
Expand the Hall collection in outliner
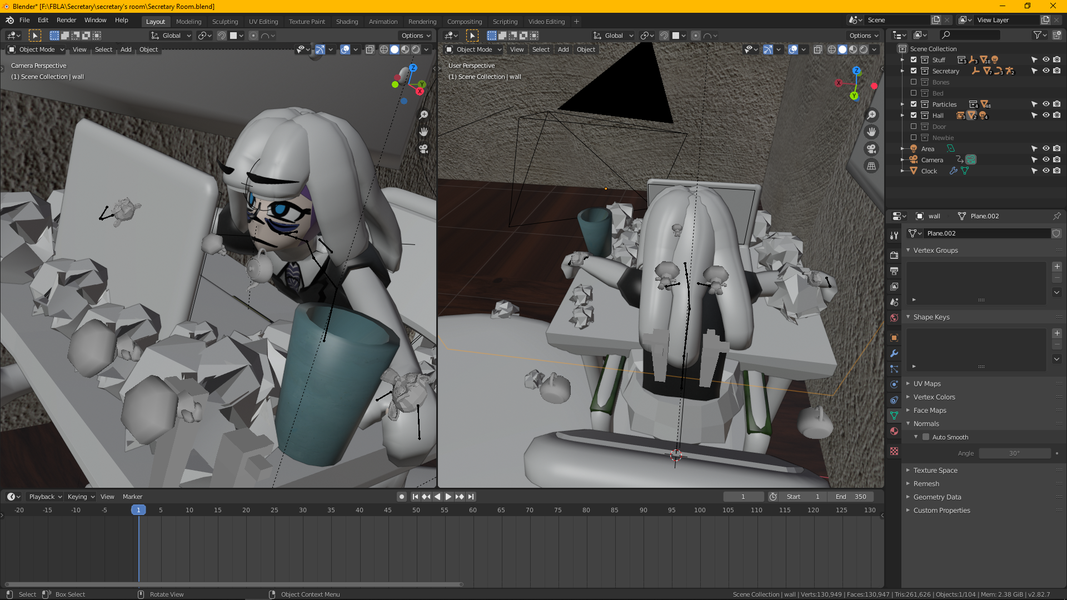point(904,116)
